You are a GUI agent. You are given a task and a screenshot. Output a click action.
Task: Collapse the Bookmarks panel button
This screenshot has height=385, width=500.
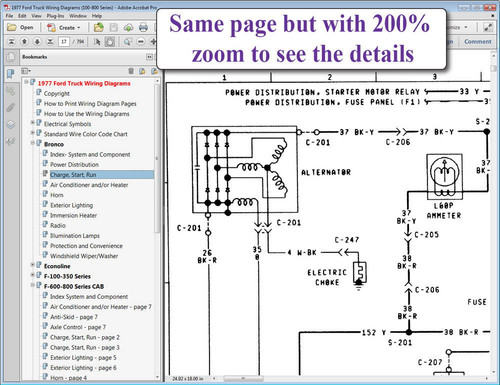tap(149, 57)
